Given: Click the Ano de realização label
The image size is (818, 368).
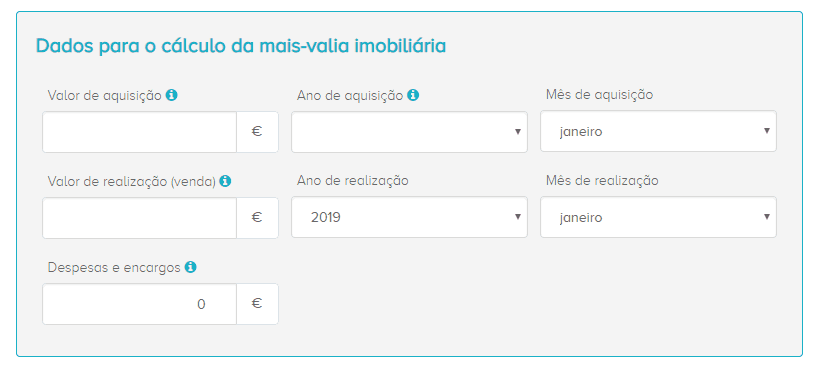Looking at the screenshot, I should tap(353, 181).
